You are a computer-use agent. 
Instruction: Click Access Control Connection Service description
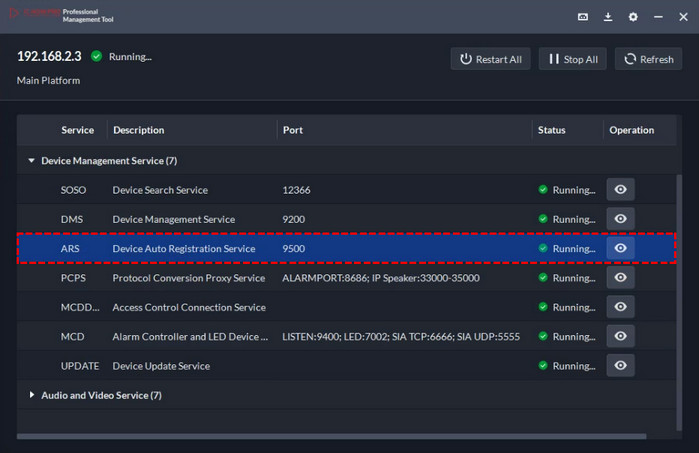tap(189, 308)
